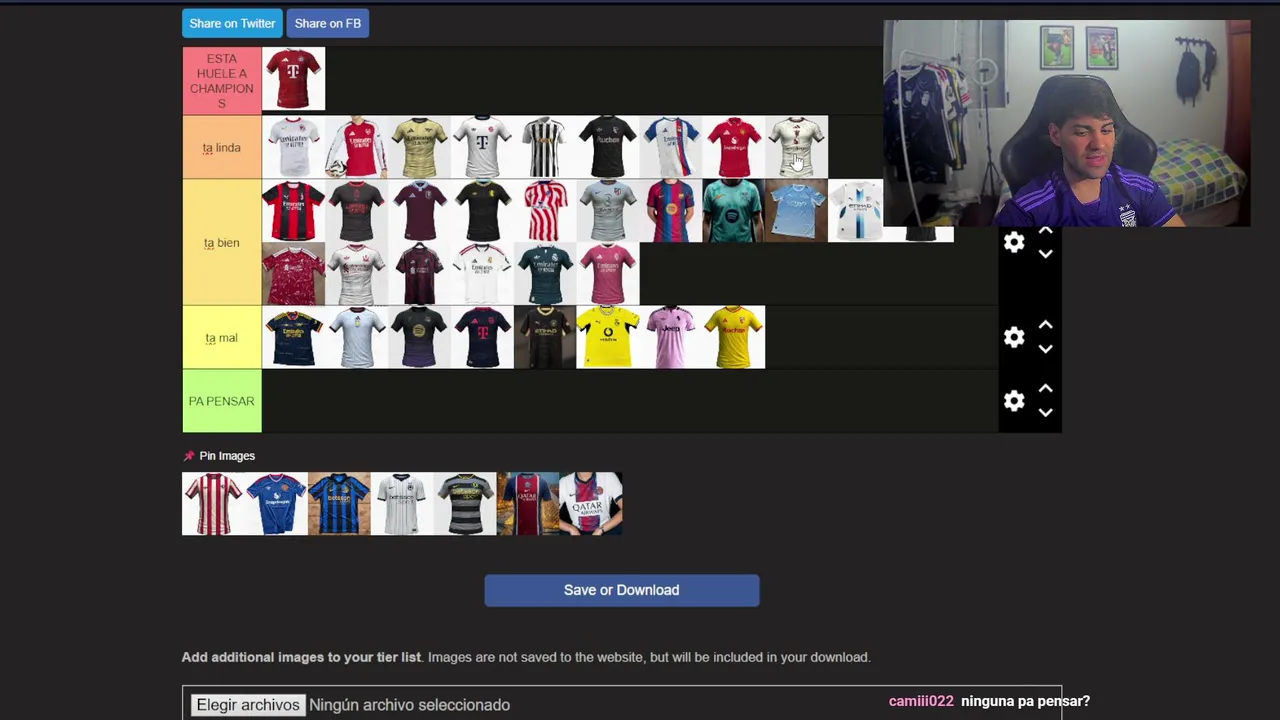Select the maroon jersey with light blue collar
The width and height of the screenshot is (1280, 720).
coord(420,211)
